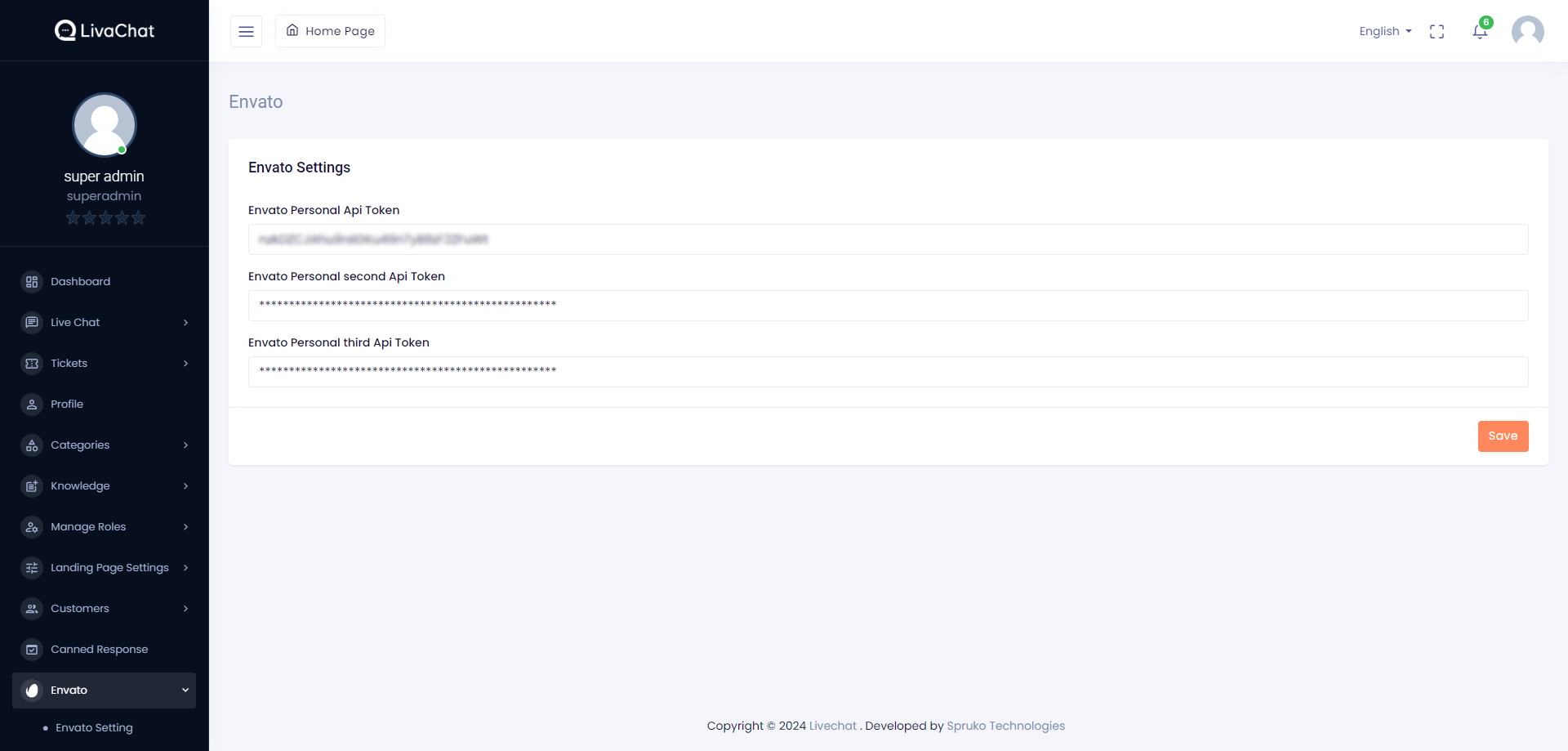The height and width of the screenshot is (751, 1568).
Task: Click the hamburger sidebar toggle icon
Action: tap(246, 32)
